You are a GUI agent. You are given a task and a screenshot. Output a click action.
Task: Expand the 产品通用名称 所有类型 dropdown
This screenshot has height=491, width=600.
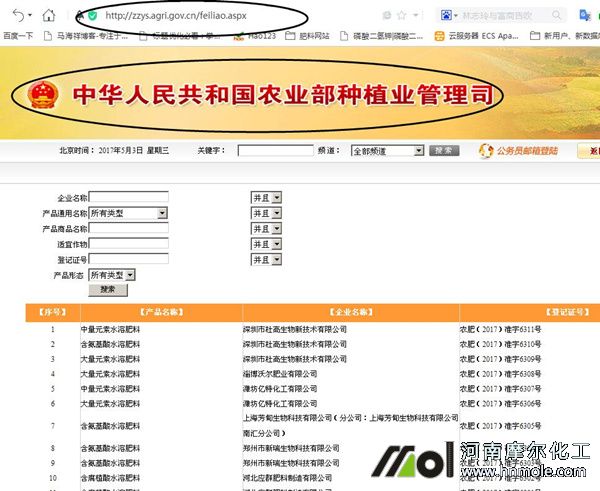[x=128, y=213]
